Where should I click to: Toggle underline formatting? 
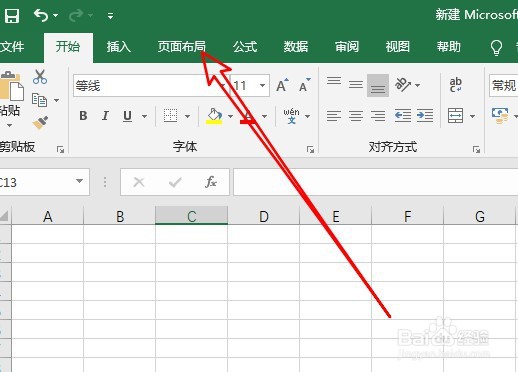tap(127, 116)
